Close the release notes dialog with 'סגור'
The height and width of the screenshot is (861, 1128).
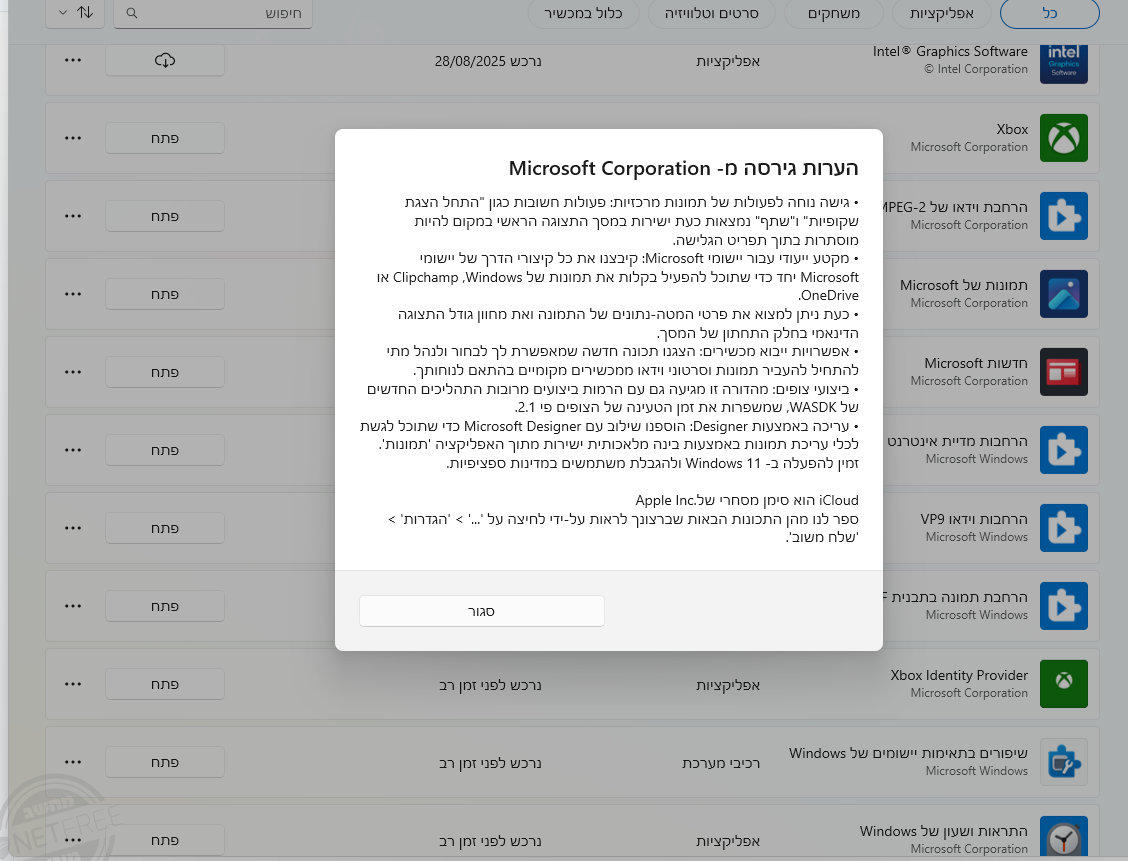click(482, 611)
